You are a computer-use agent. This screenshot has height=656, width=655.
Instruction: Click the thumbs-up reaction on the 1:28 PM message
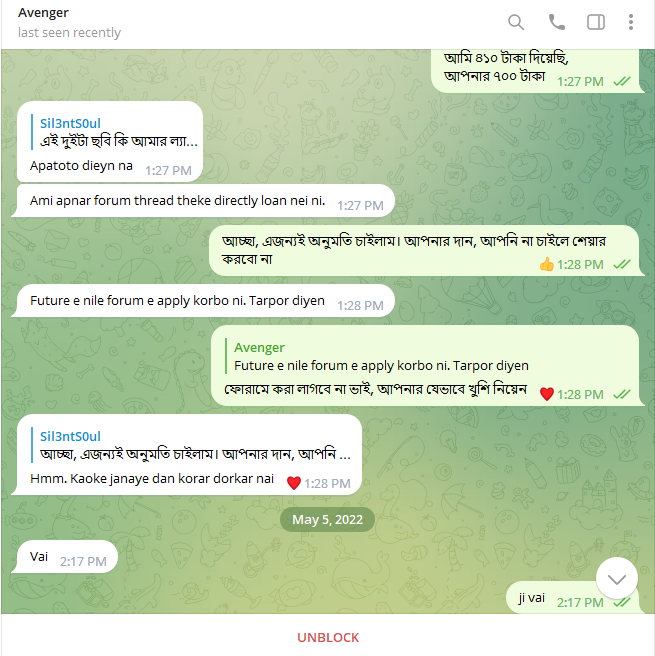(546, 264)
